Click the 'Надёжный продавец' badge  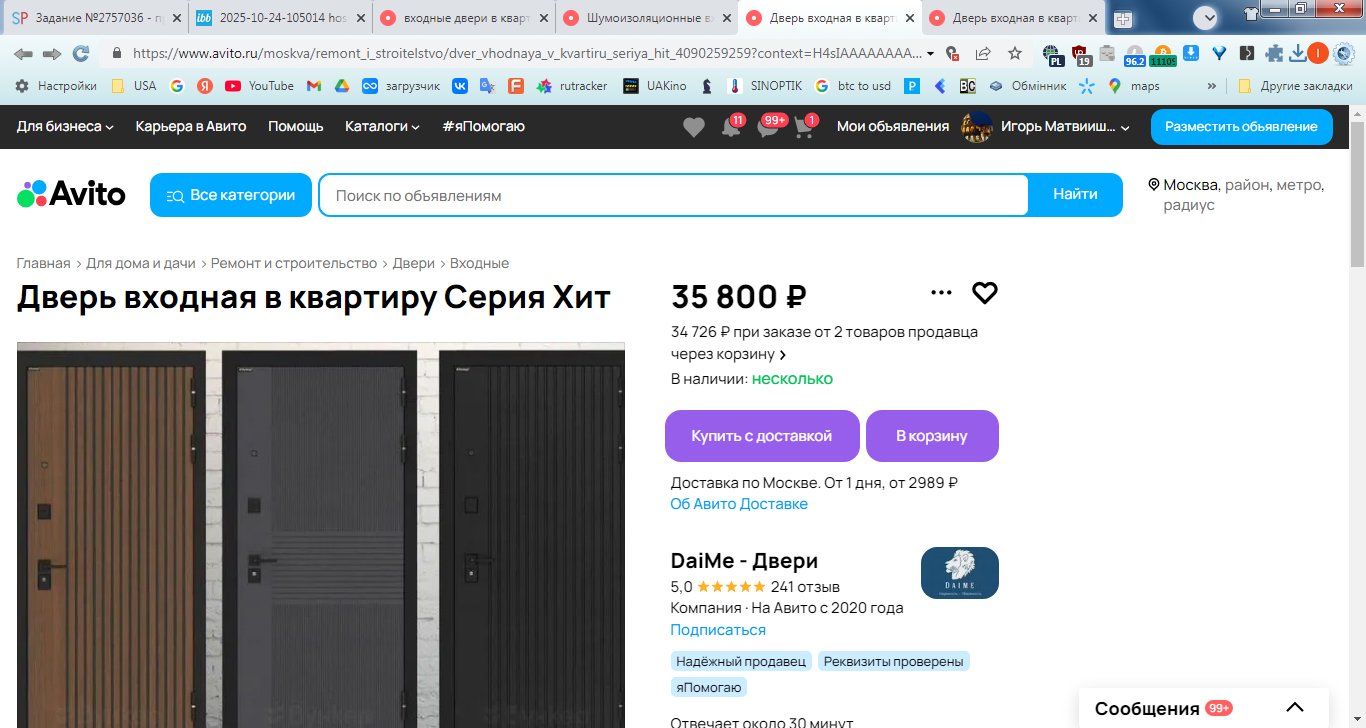[741, 661]
